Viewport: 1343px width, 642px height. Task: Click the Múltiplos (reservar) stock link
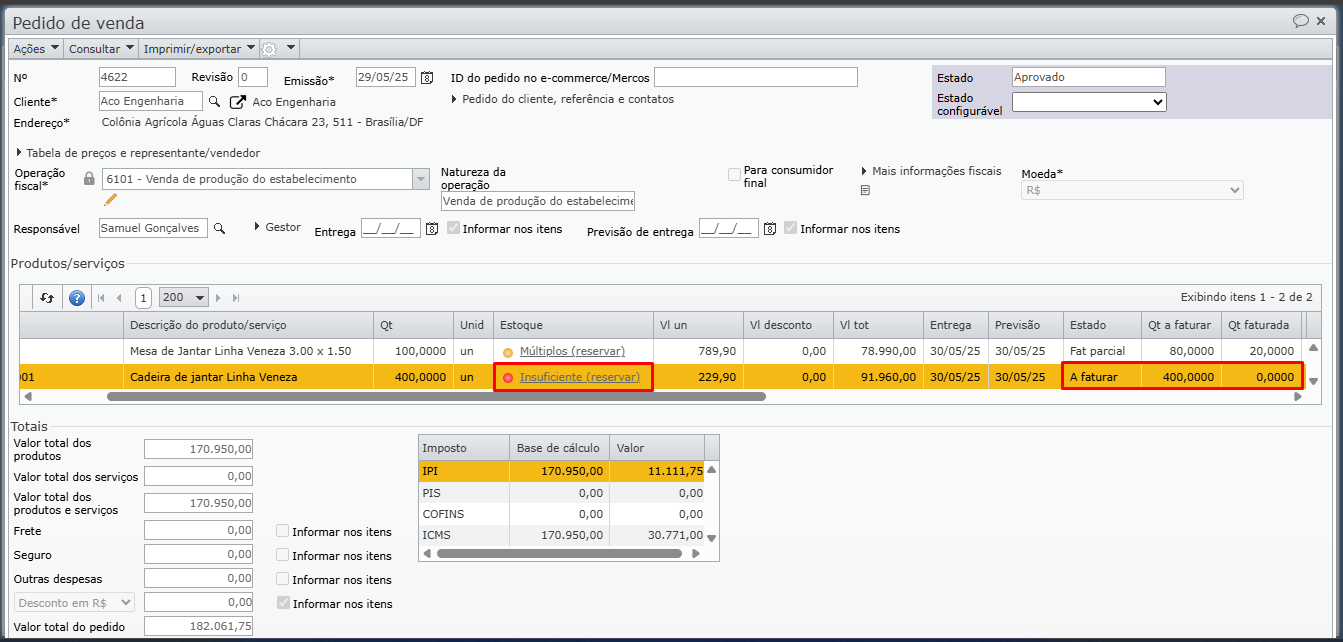coord(572,351)
